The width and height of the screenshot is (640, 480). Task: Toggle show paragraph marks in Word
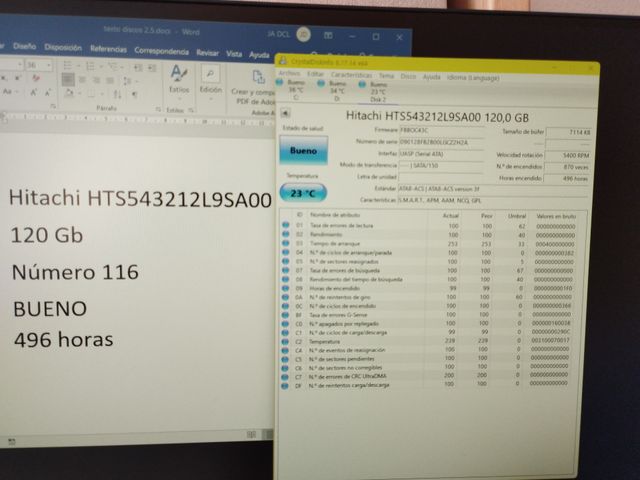(134, 94)
